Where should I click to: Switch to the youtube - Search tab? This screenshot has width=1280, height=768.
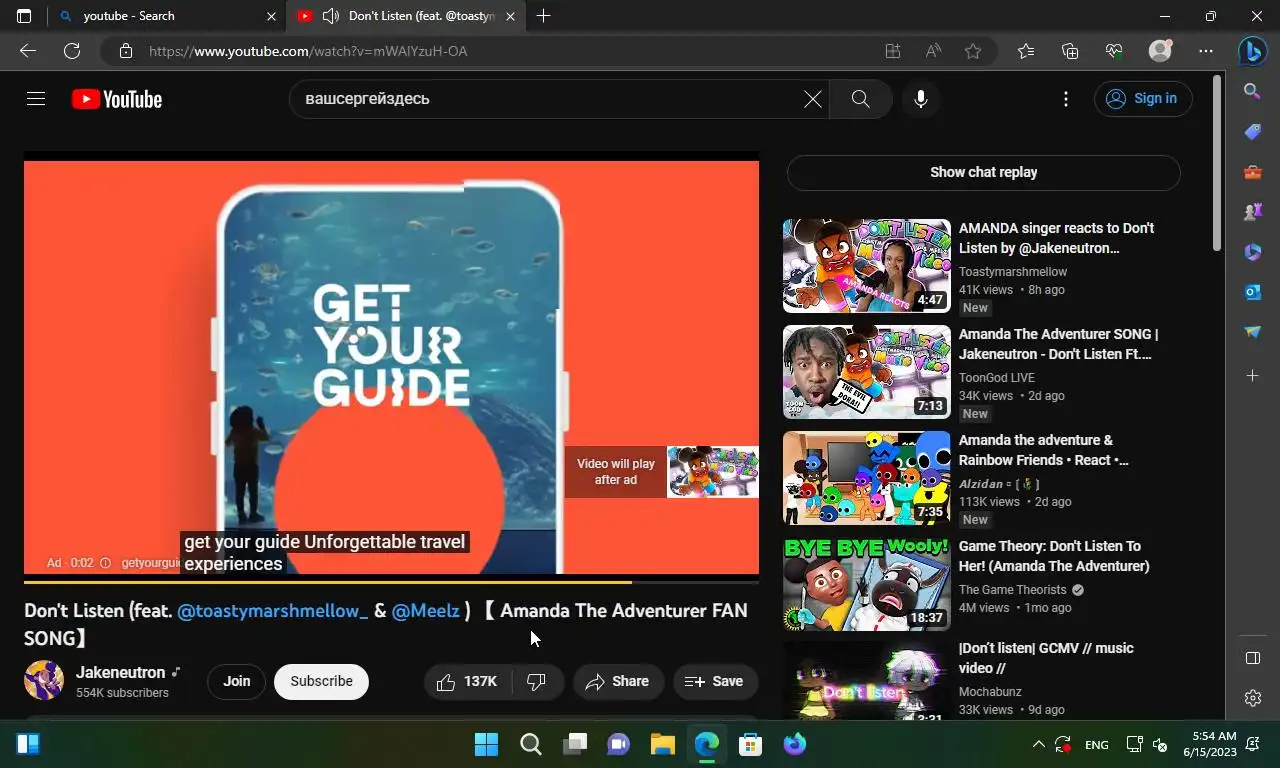tap(165, 16)
